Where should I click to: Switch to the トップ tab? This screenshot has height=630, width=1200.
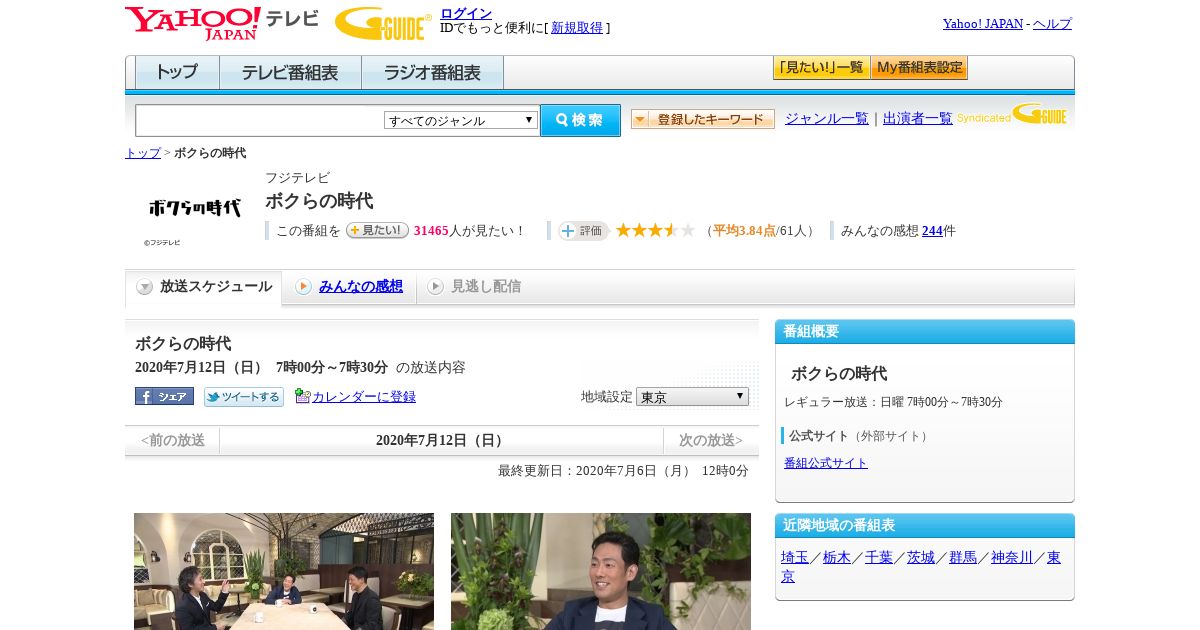[176, 72]
